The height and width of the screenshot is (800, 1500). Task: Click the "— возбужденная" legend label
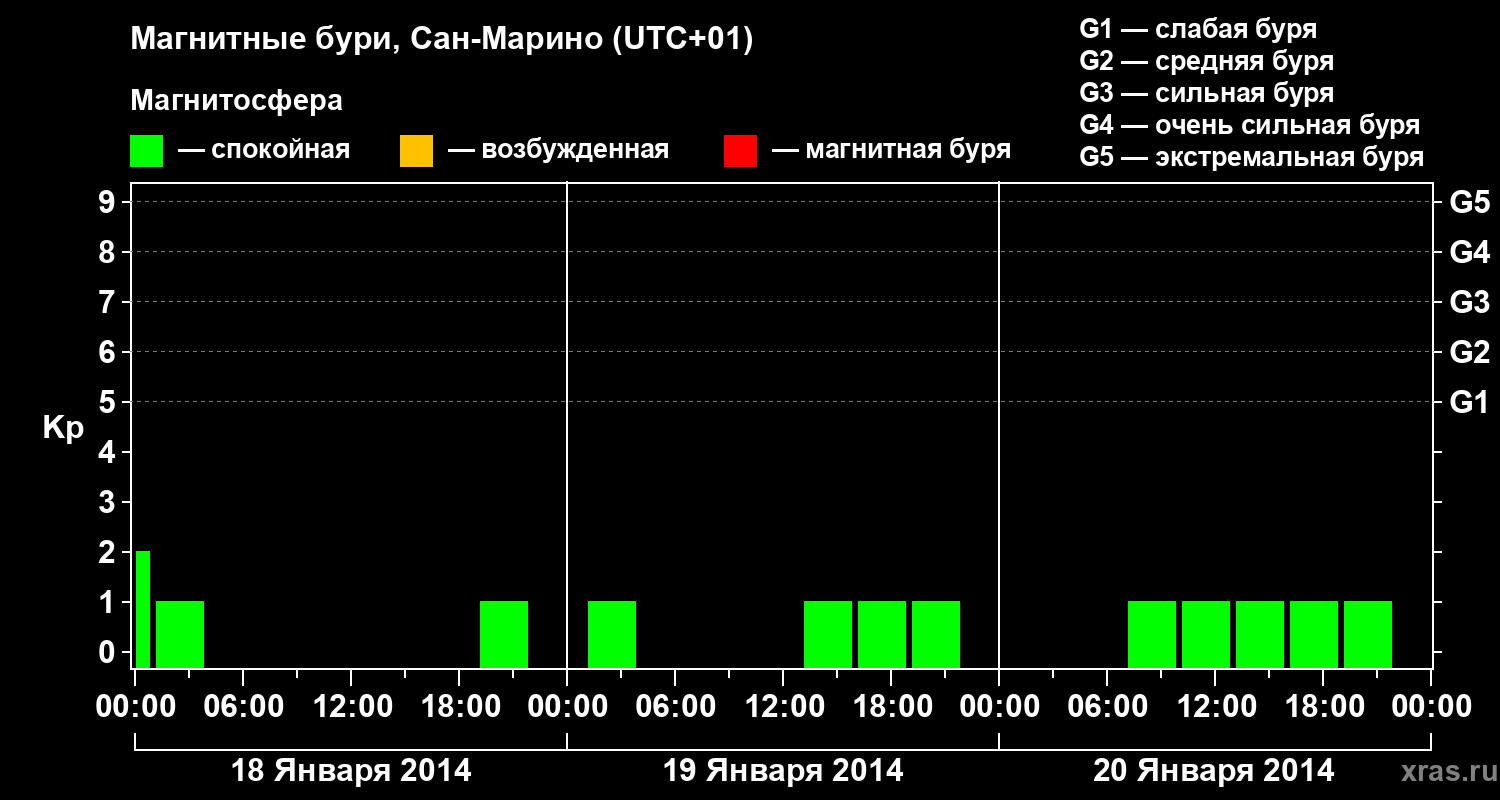[558, 150]
